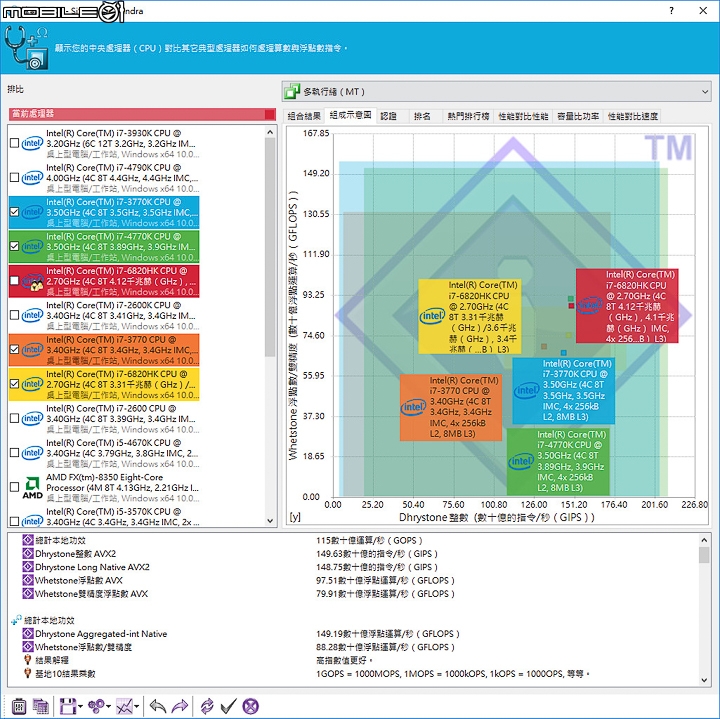Click the 79.91 GFLOPS Whetstone double value
This screenshot has width=720, height=719.
pos(385,594)
